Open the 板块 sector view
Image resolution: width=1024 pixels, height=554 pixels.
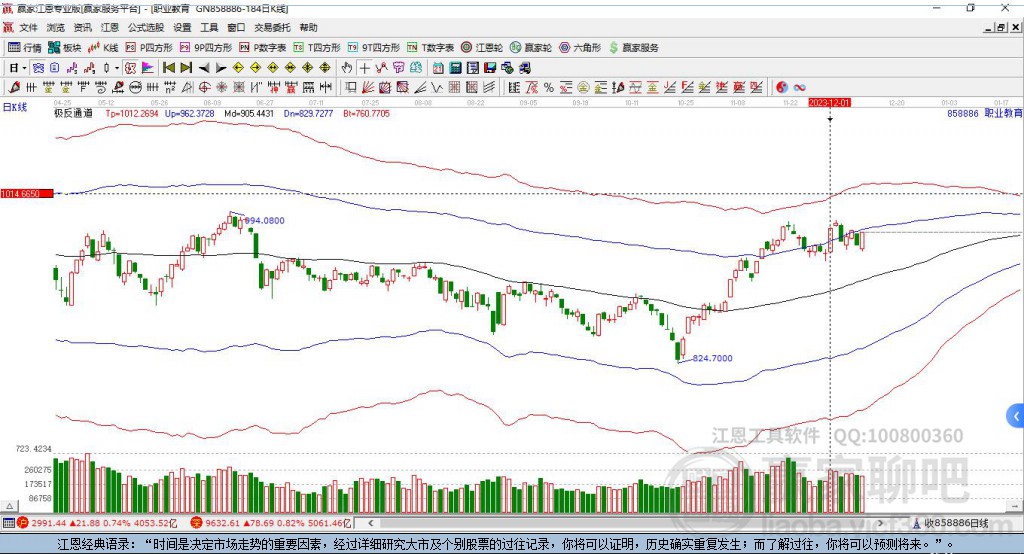65,48
